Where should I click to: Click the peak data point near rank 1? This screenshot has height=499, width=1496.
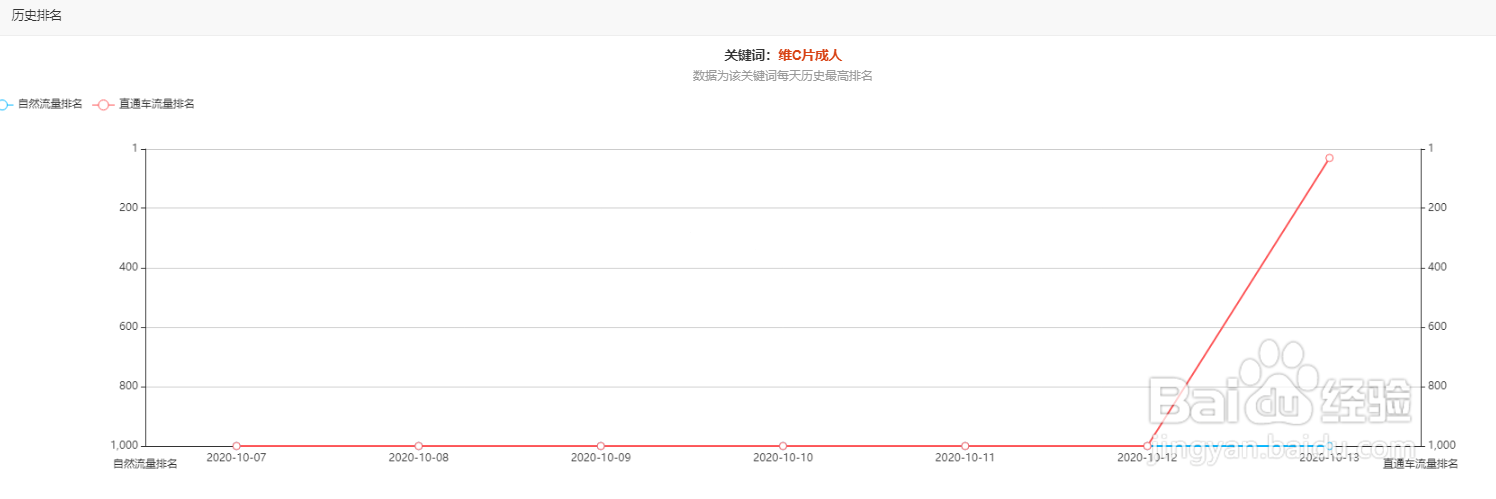1329,158
